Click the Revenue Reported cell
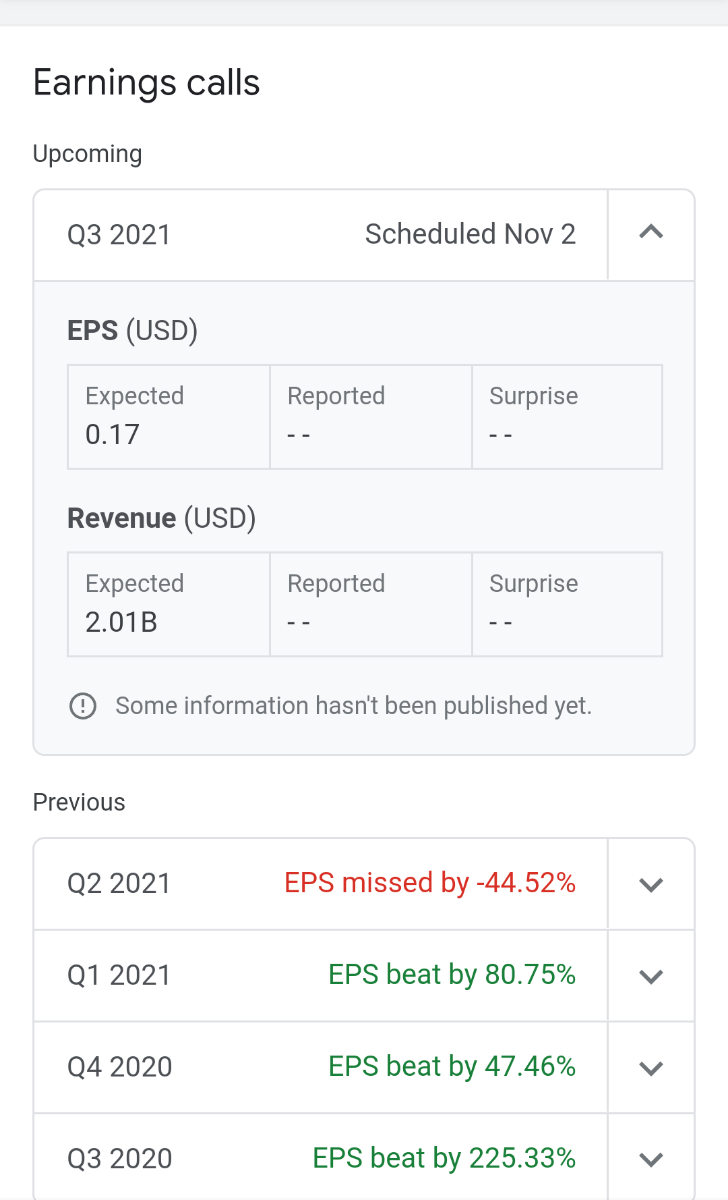728x1200 pixels. [x=370, y=604]
